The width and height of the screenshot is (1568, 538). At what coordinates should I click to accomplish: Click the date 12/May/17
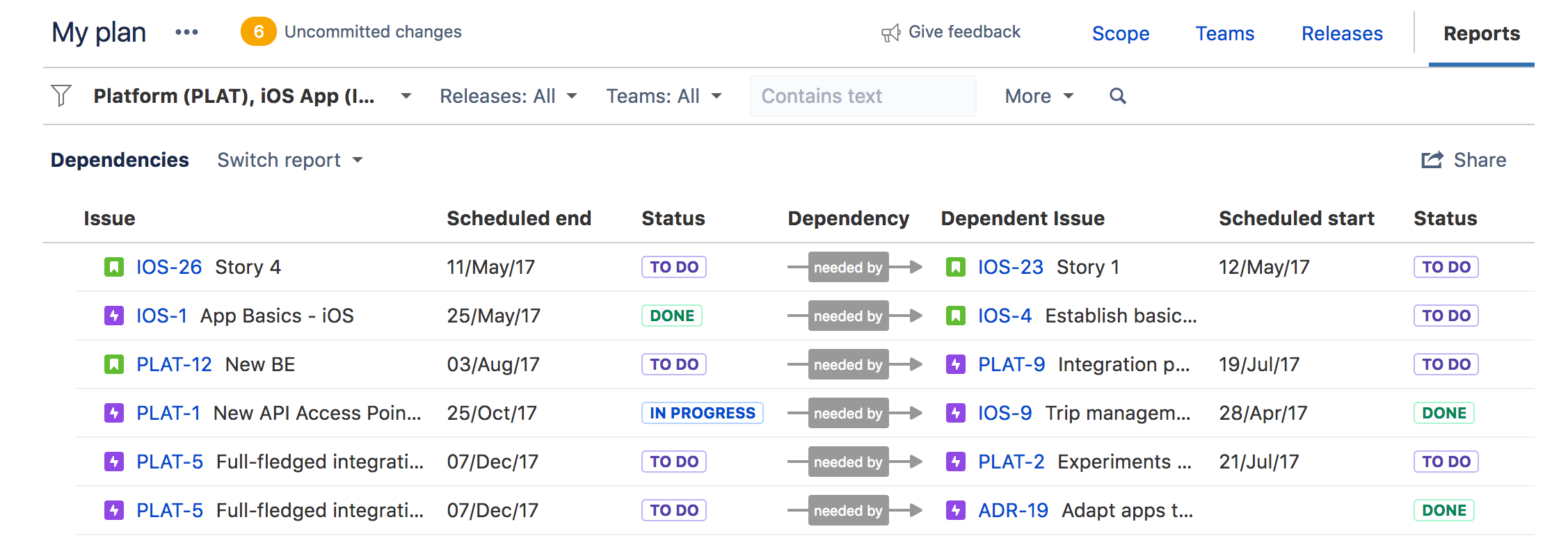coord(1264,267)
